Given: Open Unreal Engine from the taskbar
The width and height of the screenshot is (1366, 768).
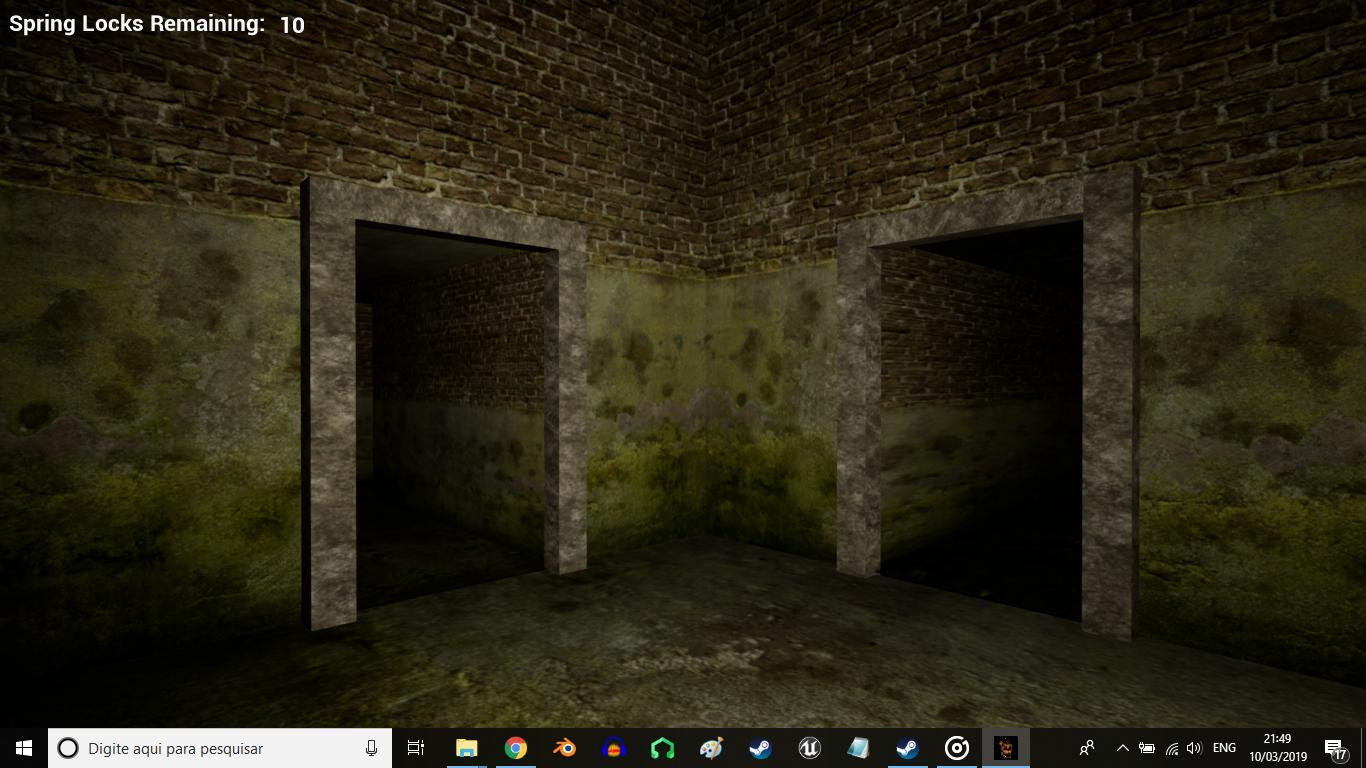Looking at the screenshot, I should [809, 748].
